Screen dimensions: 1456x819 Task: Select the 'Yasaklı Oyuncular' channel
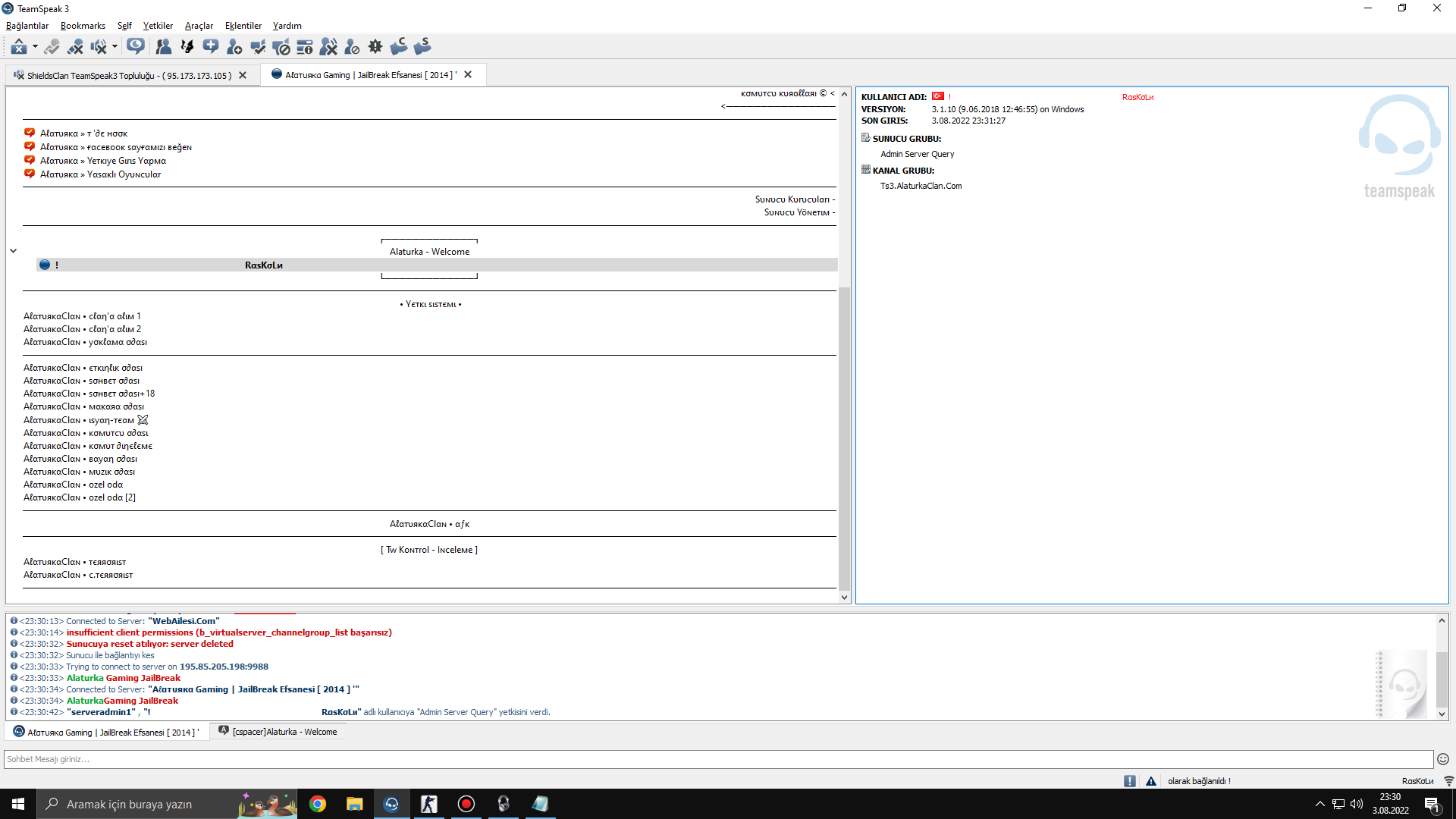[x=101, y=174]
